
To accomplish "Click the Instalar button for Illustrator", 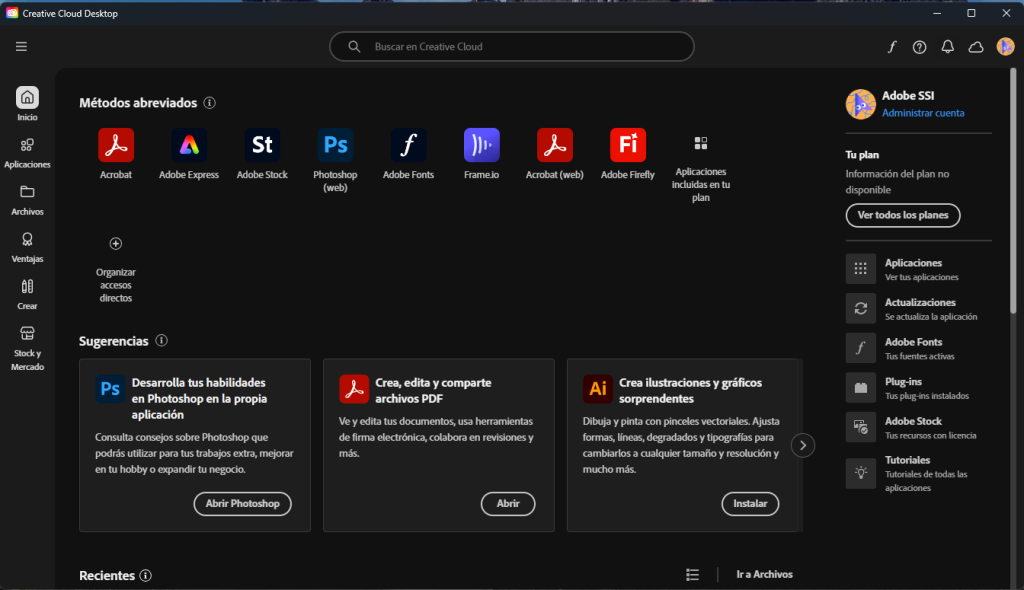I will click(750, 504).
